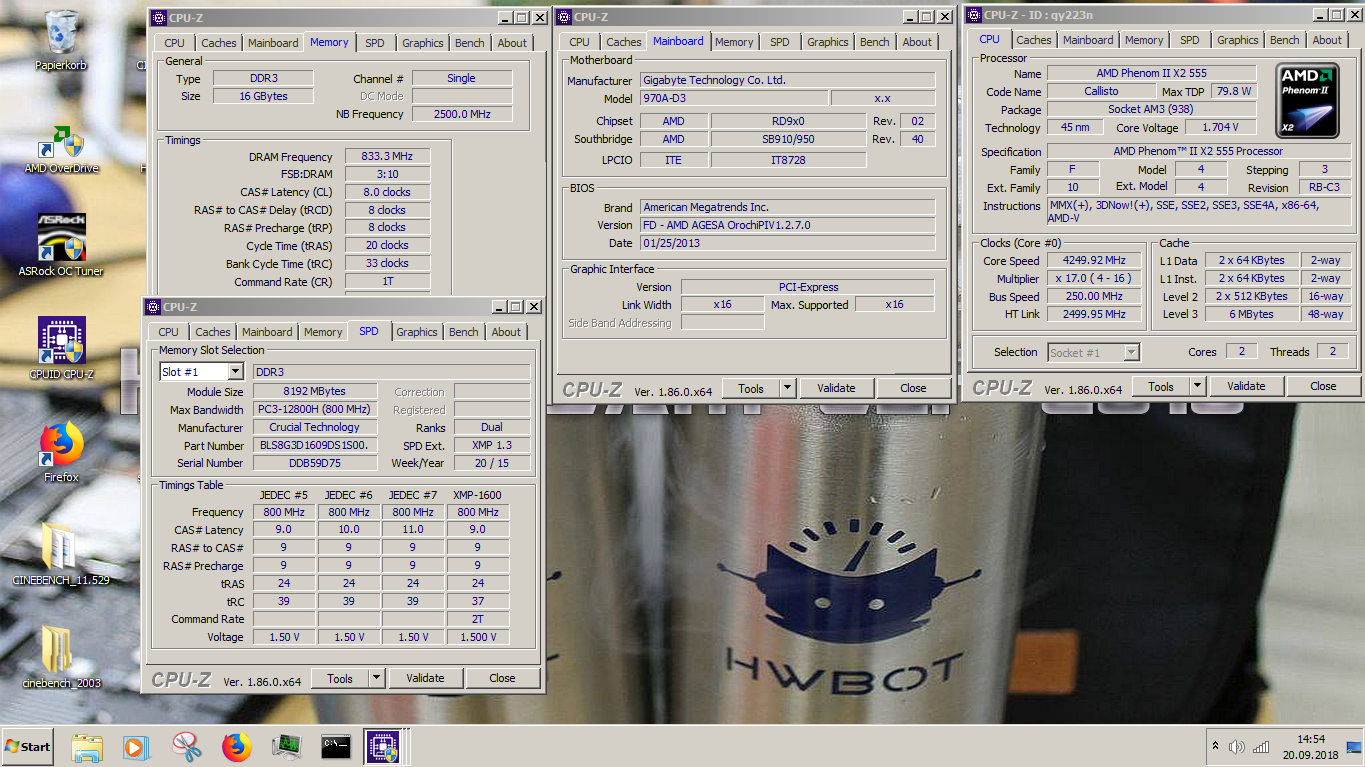The image size is (1365, 767).
Task: Click the HT Link value 2499.95 MHz
Action: point(1096,314)
